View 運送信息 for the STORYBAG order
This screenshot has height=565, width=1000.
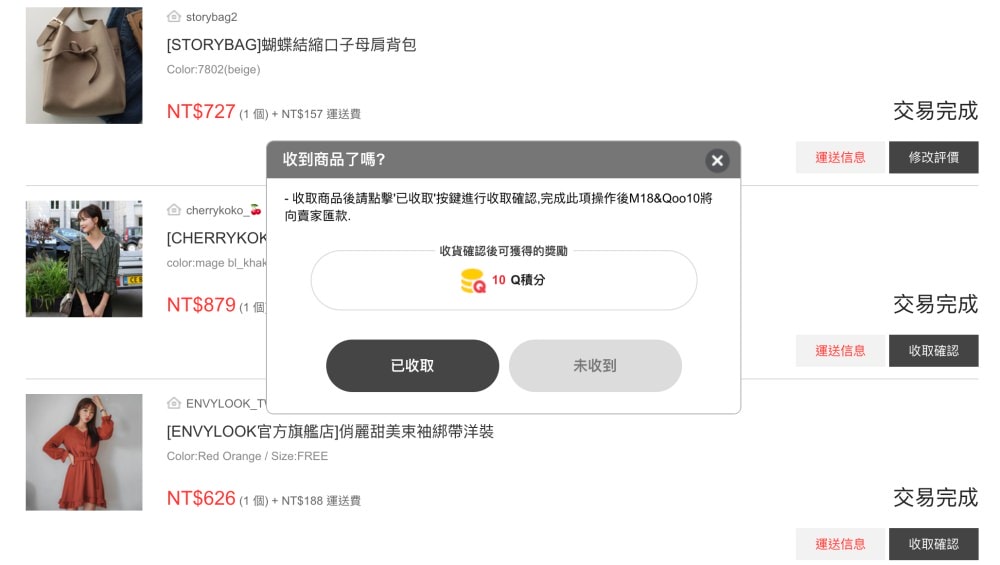pyautogui.click(x=840, y=157)
